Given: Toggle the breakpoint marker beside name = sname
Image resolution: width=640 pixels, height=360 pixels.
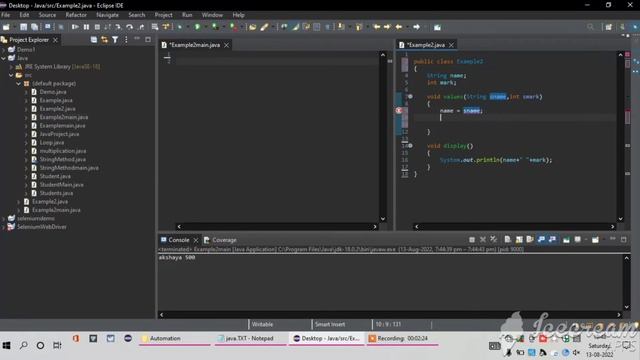Looking at the screenshot, I should 399,111.
